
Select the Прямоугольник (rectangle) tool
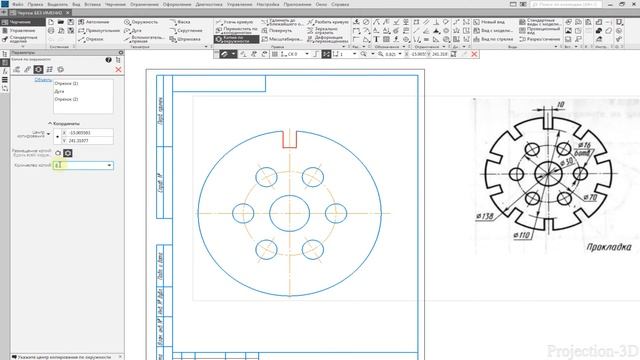[99, 31]
